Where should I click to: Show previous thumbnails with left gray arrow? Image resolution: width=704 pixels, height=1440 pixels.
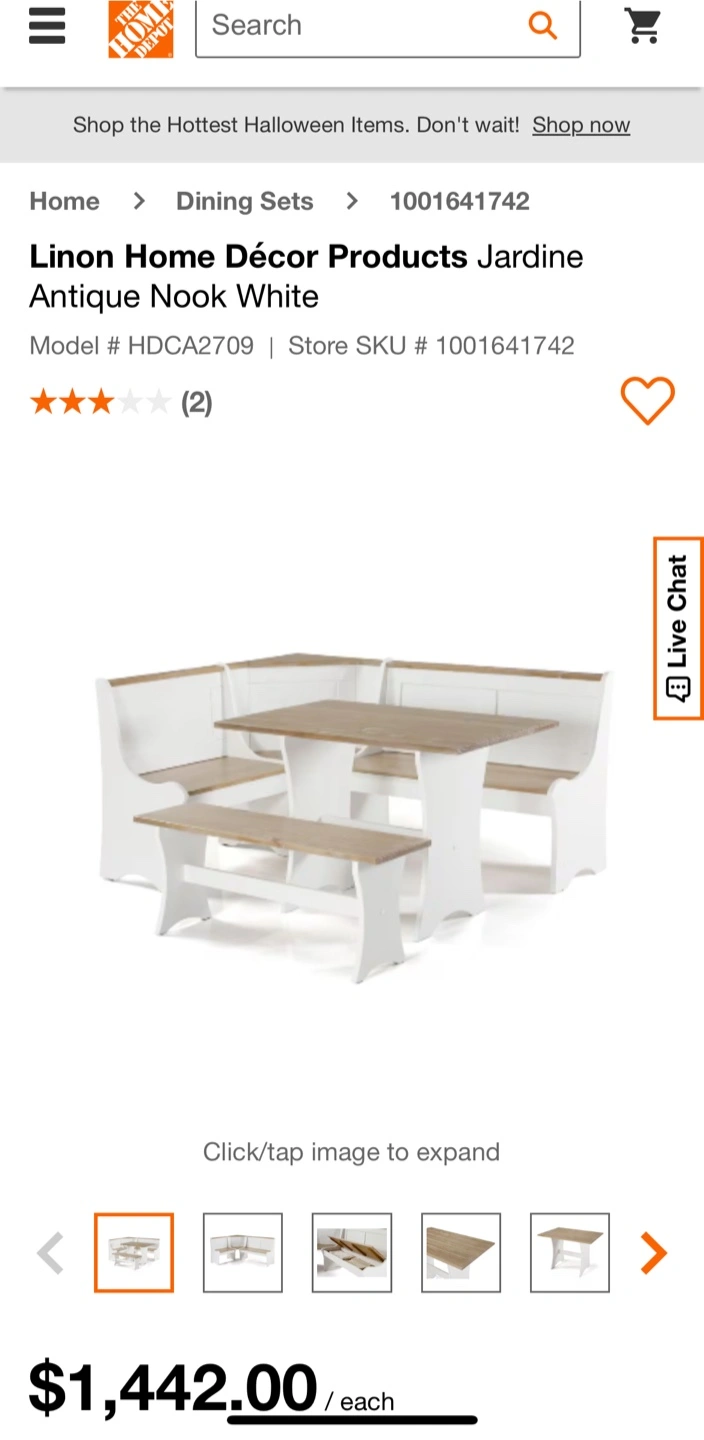coord(50,1252)
